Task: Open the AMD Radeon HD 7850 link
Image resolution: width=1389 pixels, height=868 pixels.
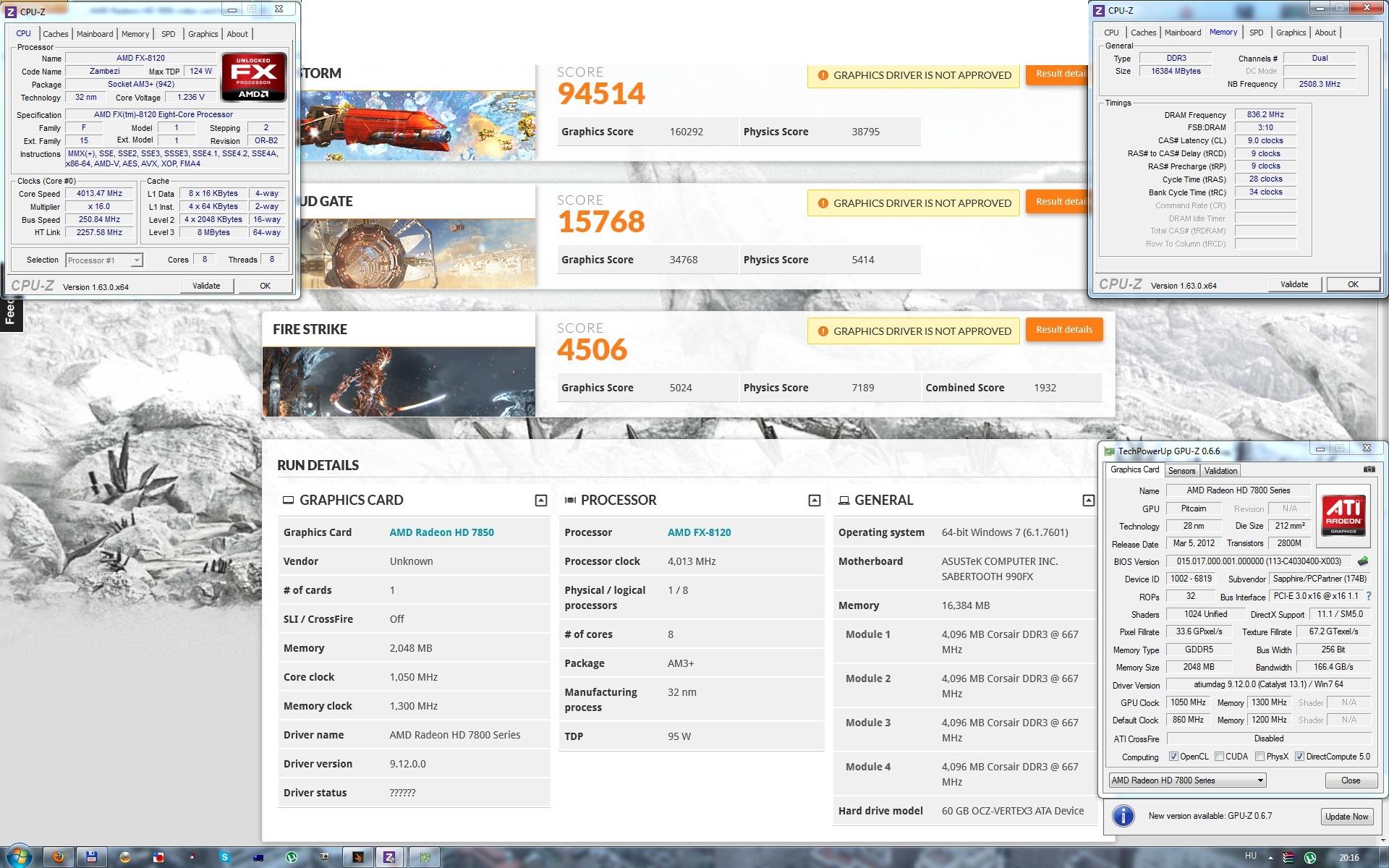Action: click(x=441, y=532)
